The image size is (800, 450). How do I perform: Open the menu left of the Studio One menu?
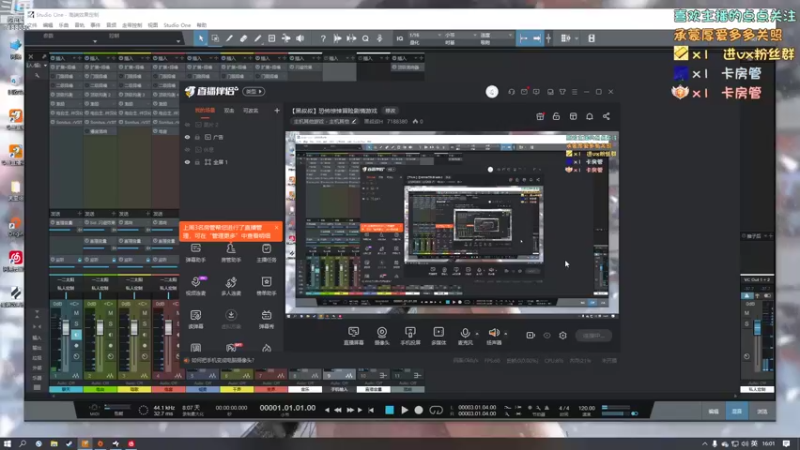pyautogui.click(x=153, y=25)
